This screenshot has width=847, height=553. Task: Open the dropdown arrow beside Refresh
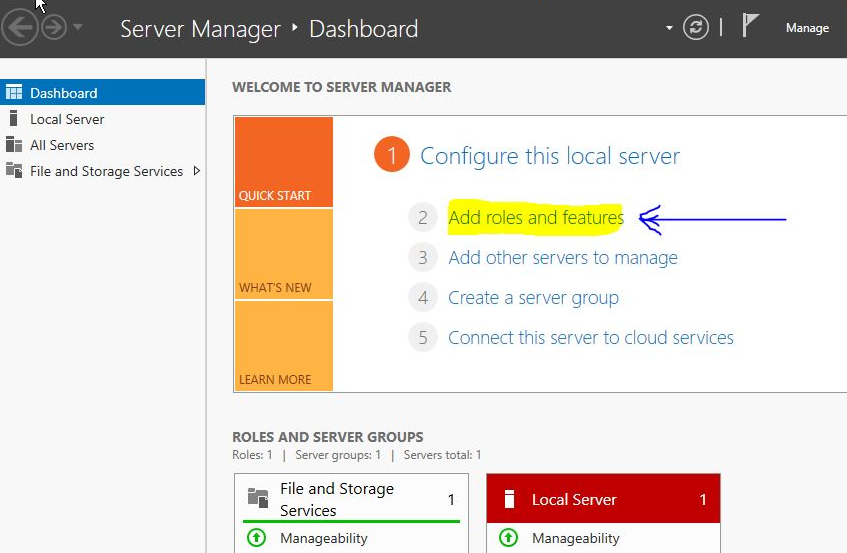(x=669, y=28)
